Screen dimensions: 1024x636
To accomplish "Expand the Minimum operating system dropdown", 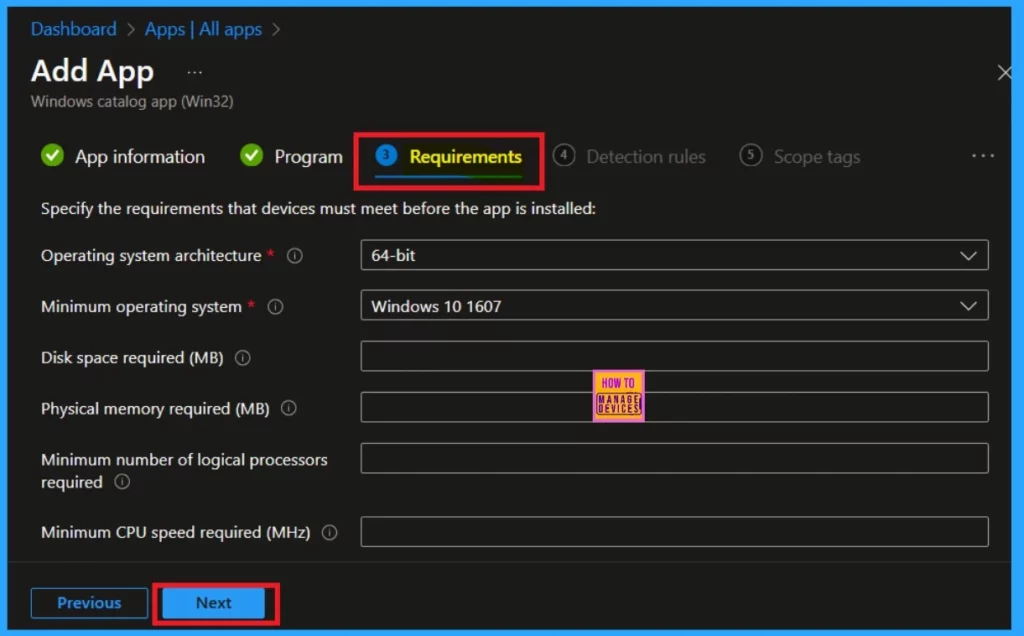I will pyautogui.click(x=674, y=306).
